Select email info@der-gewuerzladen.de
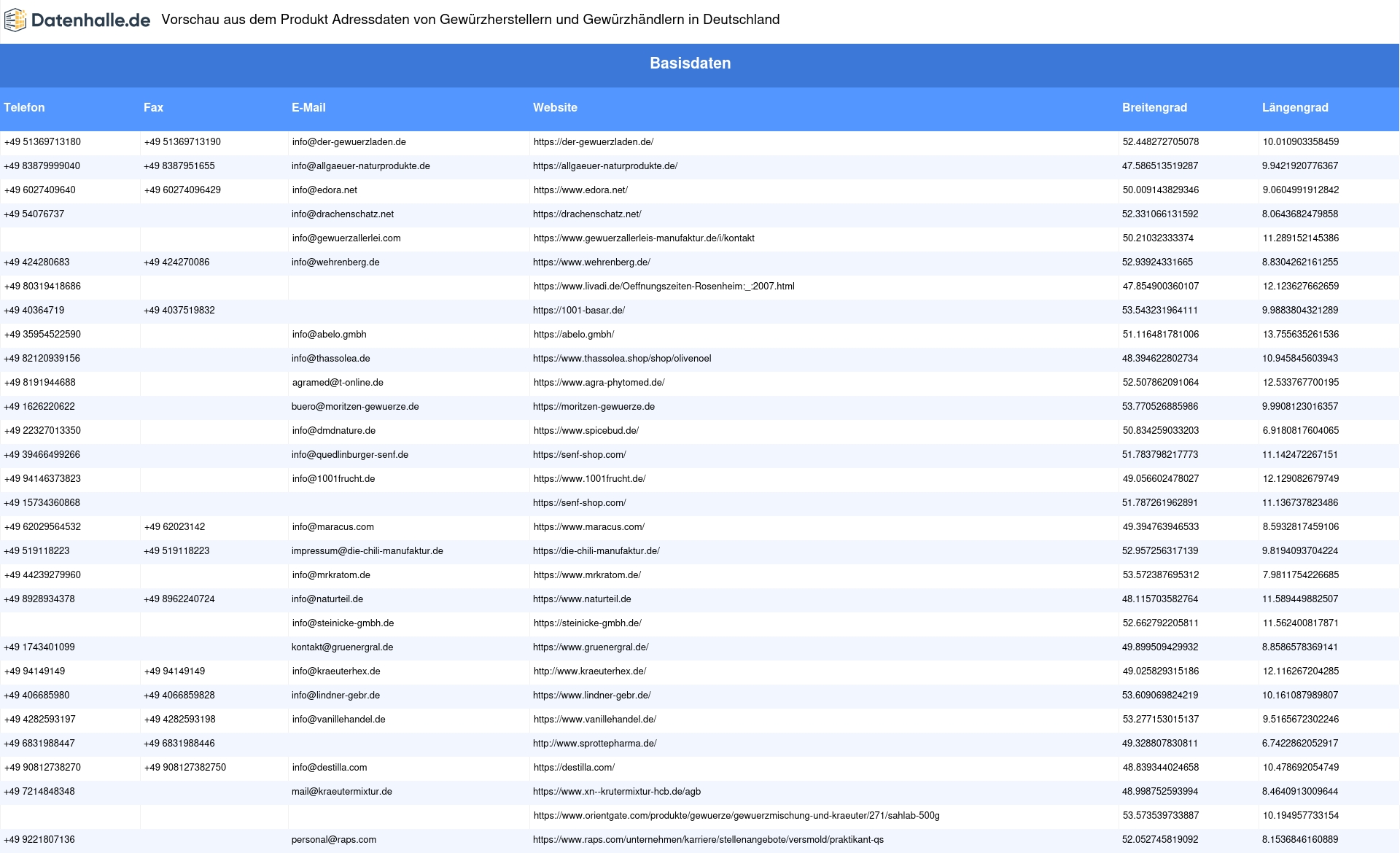This screenshot has height=853, width=1400. click(x=349, y=142)
